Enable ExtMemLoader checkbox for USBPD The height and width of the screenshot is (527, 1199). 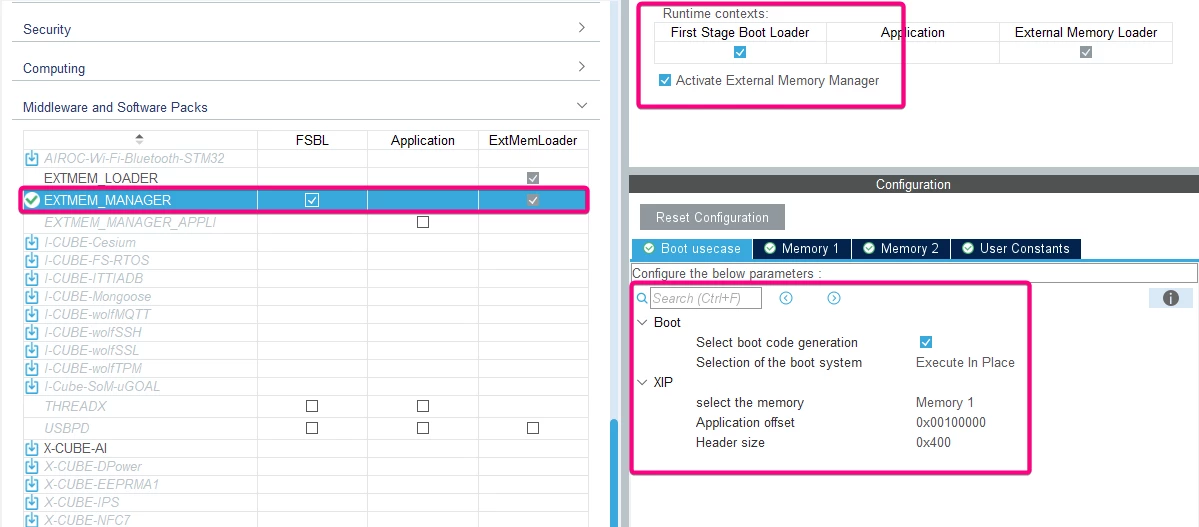(x=533, y=428)
